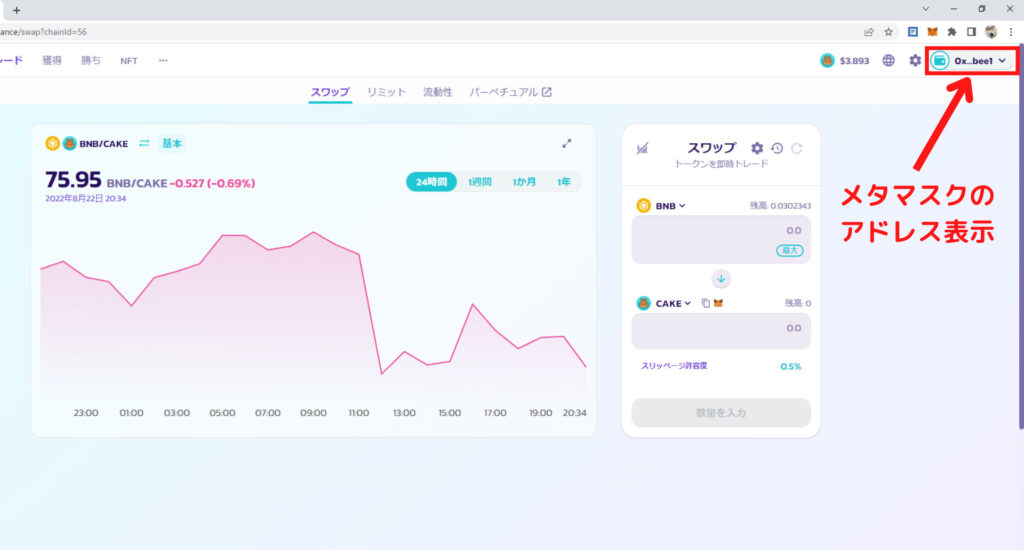Click the page vertical scrollbar
1024x550 pixels.
[x=1020, y=235]
